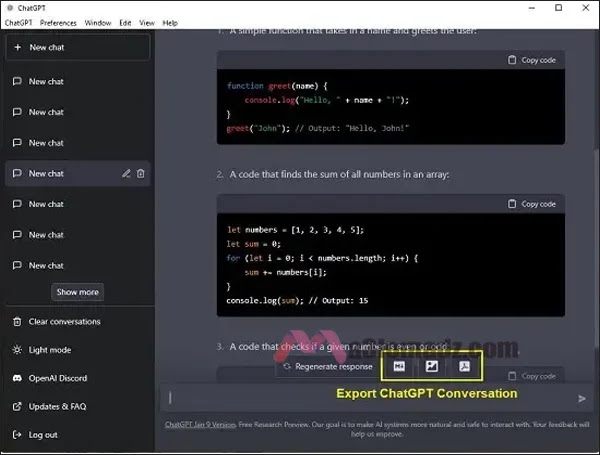Open the Edit menu
This screenshot has height=455, width=600.
click(x=125, y=23)
